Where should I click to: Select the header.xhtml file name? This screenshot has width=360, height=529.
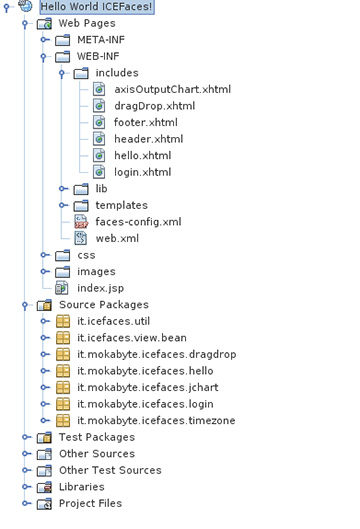click(x=148, y=139)
